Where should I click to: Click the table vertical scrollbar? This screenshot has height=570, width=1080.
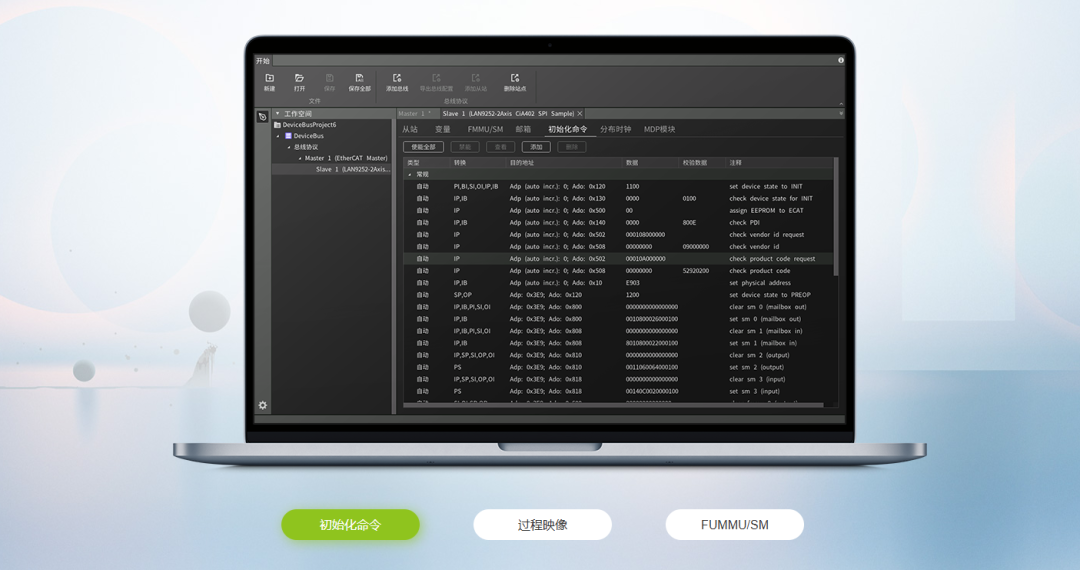[836, 217]
